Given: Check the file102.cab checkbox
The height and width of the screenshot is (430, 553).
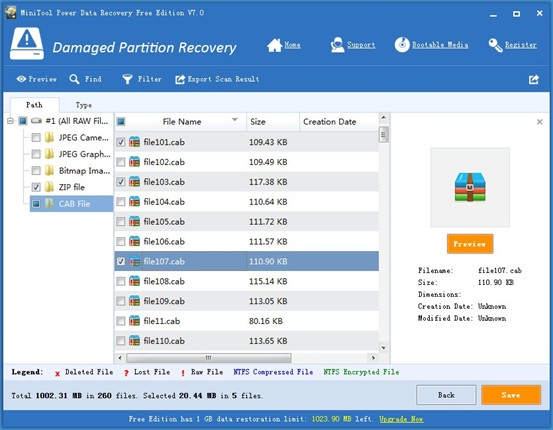Looking at the screenshot, I should pyautogui.click(x=121, y=162).
